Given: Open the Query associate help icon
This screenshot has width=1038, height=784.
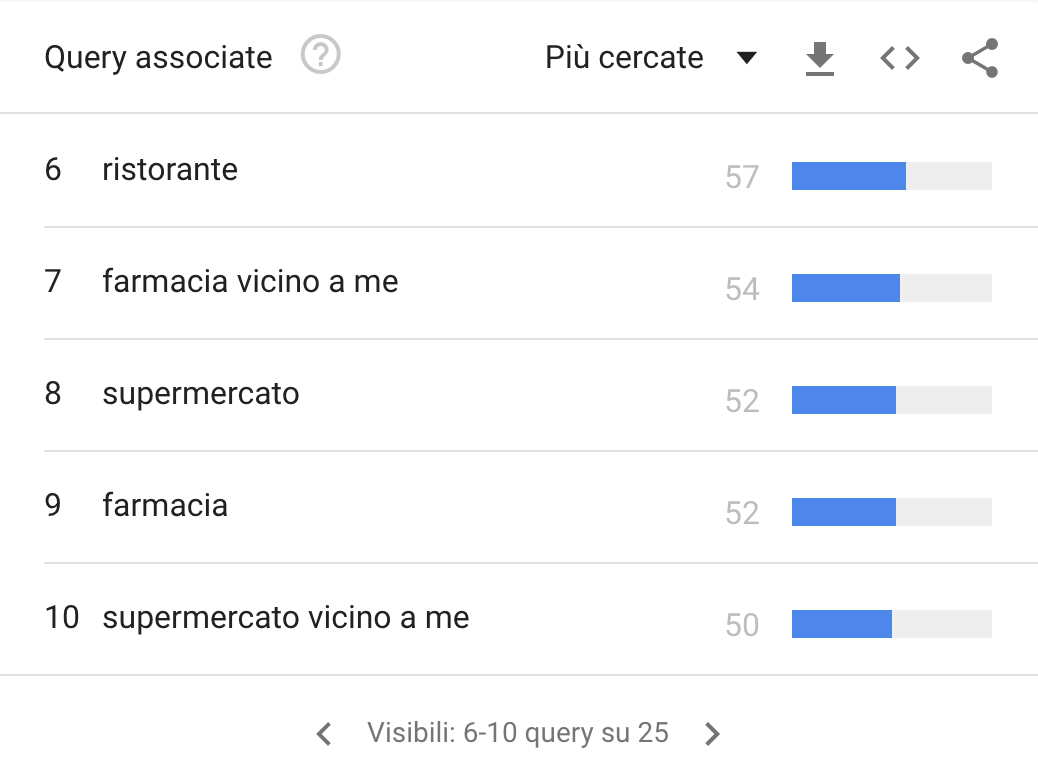Looking at the screenshot, I should [321, 56].
